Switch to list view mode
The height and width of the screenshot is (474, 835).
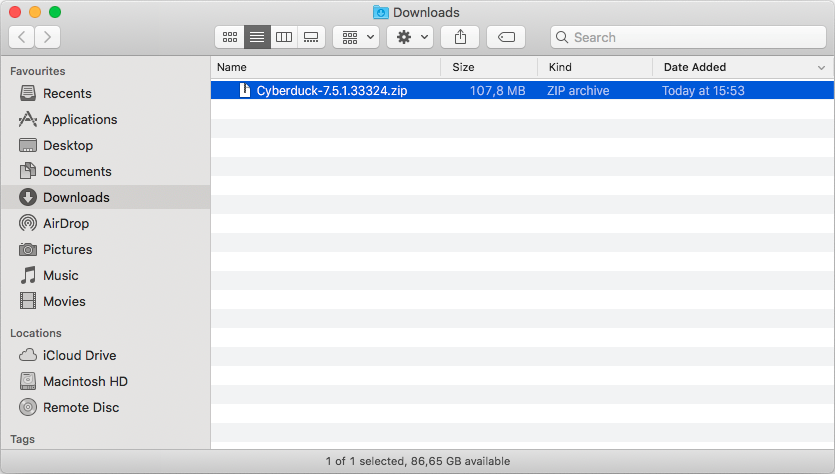click(257, 37)
